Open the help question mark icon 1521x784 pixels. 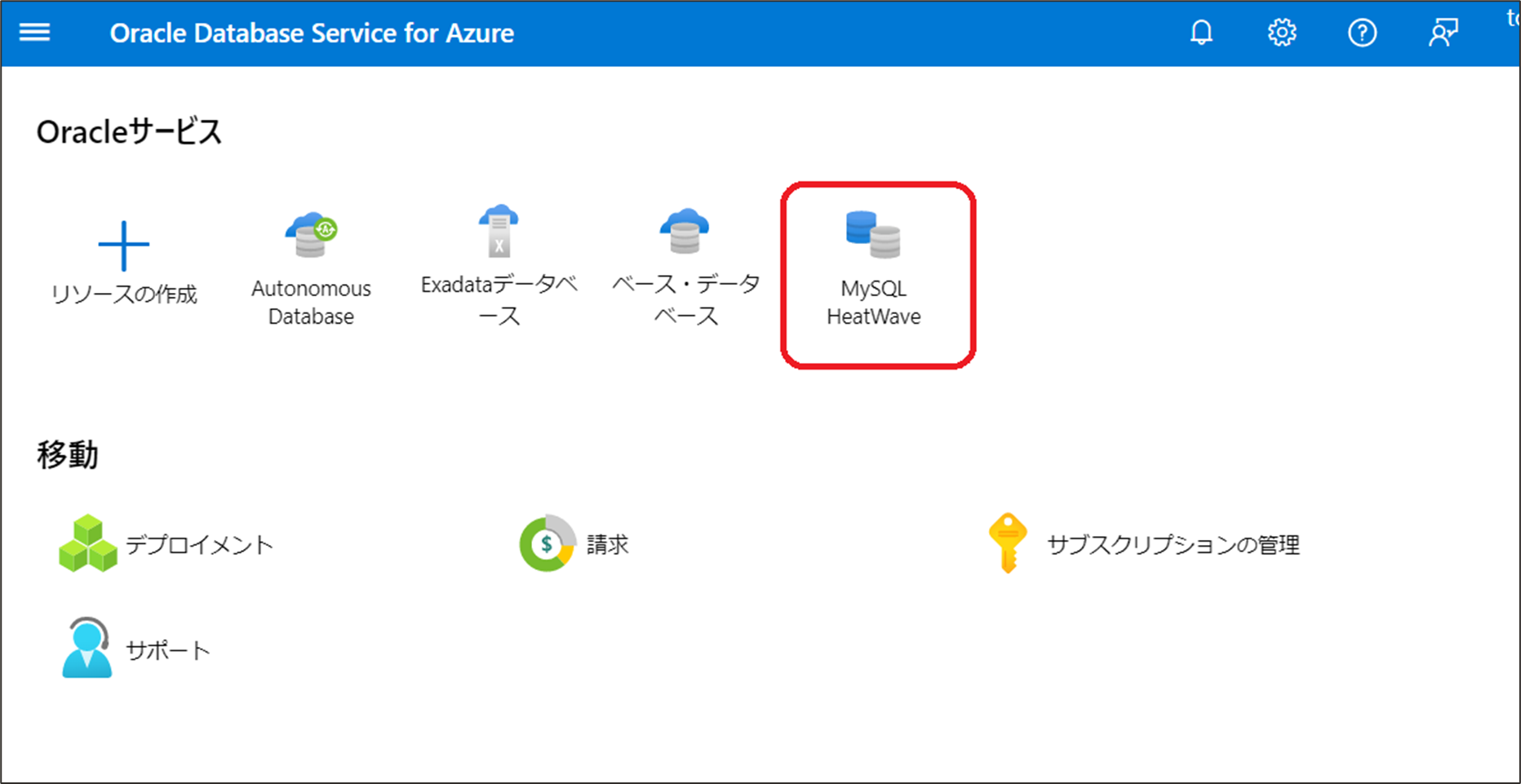pos(1362,33)
